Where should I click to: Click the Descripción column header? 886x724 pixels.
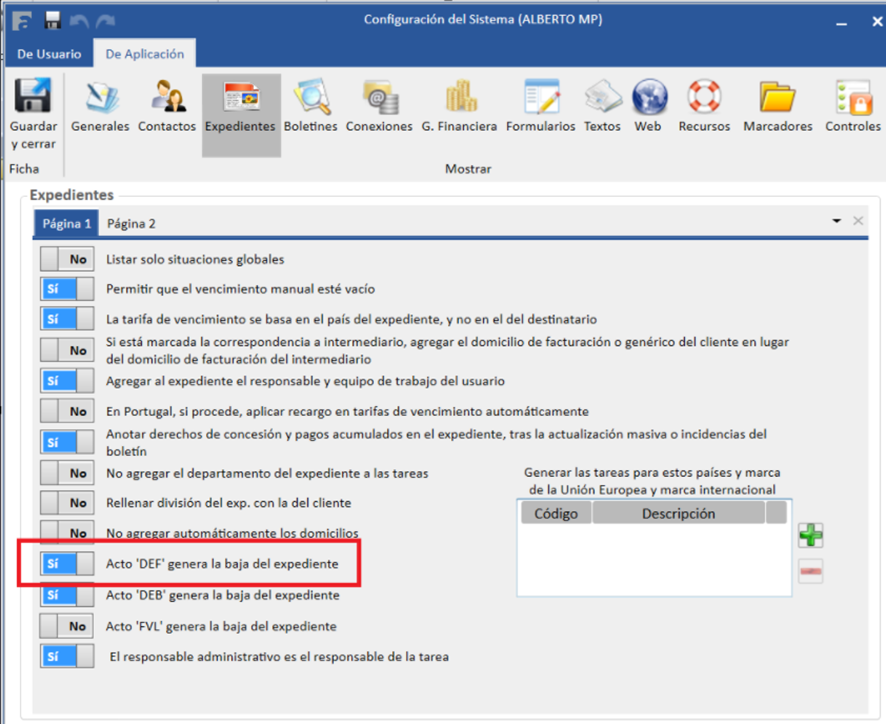coord(678,514)
